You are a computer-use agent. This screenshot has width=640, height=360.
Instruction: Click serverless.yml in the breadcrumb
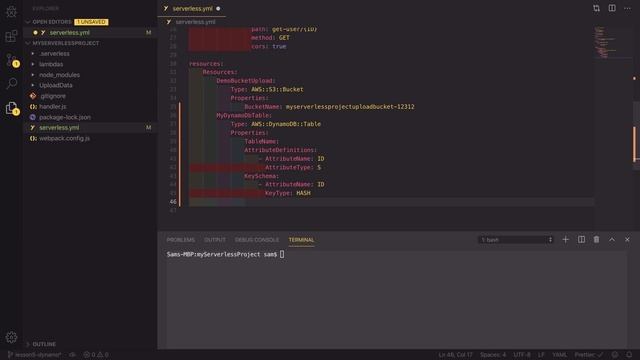pos(195,22)
